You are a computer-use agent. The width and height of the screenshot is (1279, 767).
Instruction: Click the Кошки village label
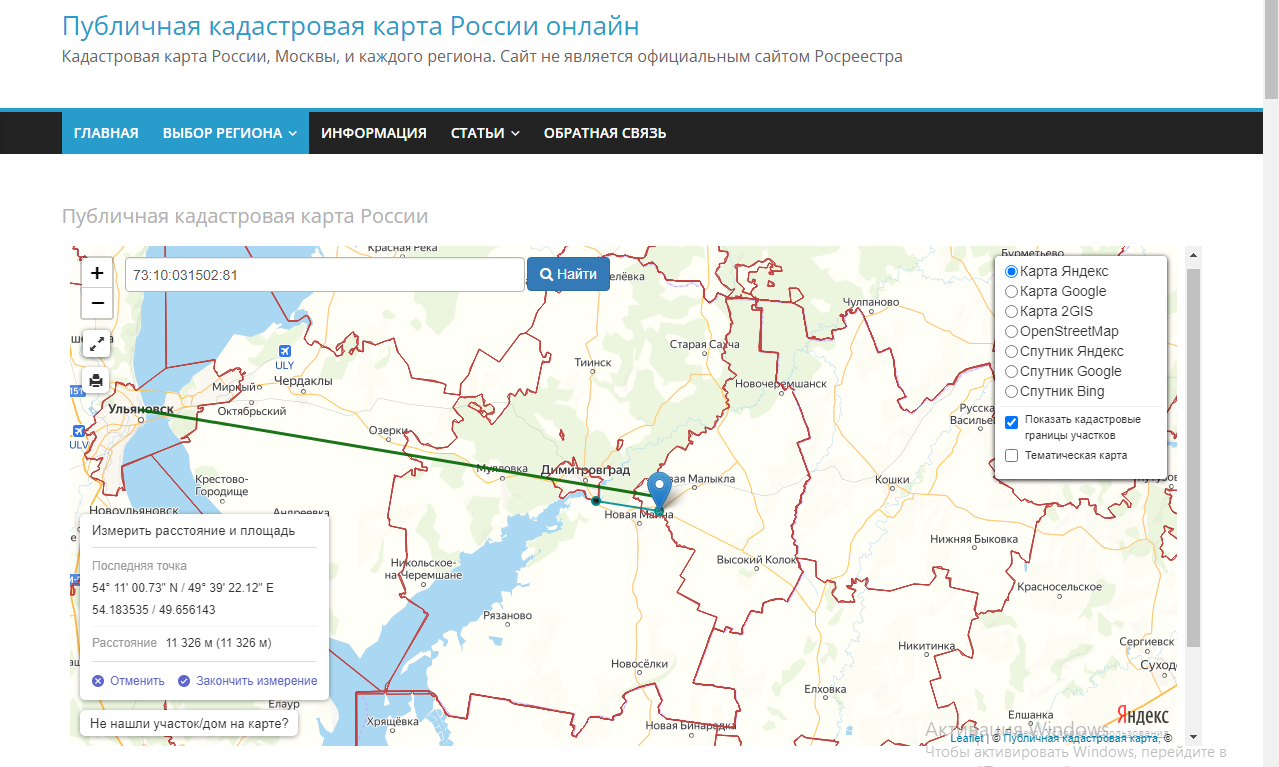(x=892, y=481)
